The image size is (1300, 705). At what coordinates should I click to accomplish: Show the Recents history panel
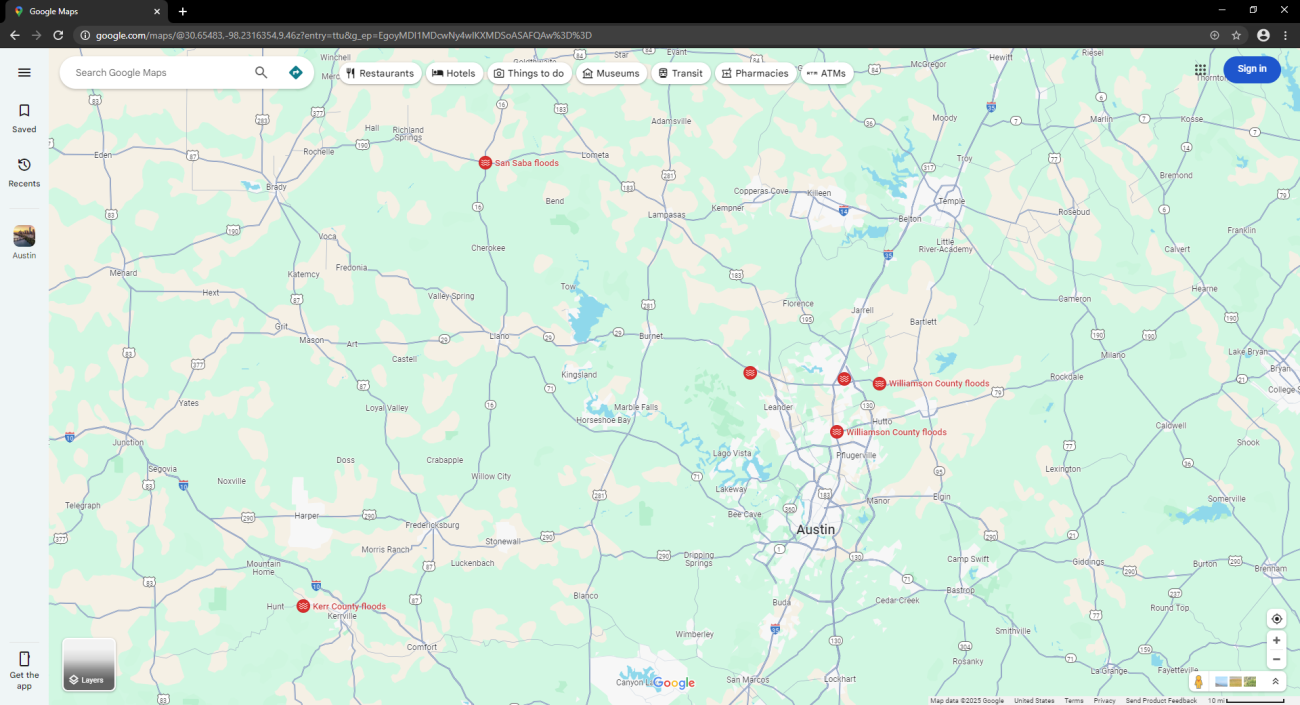[x=24, y=172]
